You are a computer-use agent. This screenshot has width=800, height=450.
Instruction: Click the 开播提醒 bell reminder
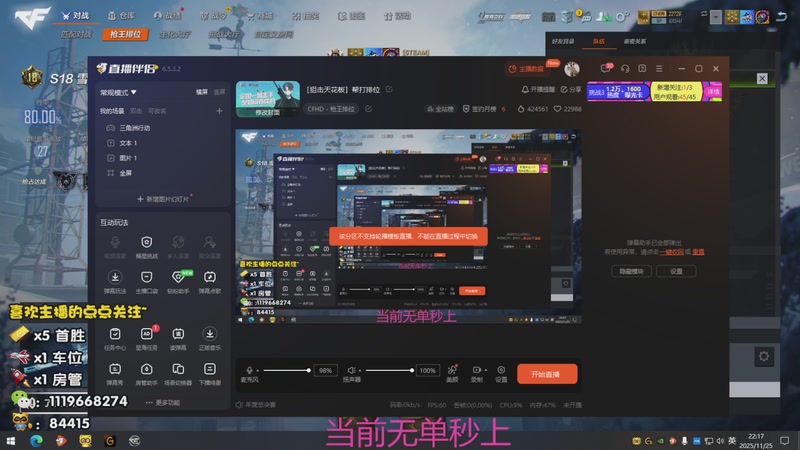538,89
